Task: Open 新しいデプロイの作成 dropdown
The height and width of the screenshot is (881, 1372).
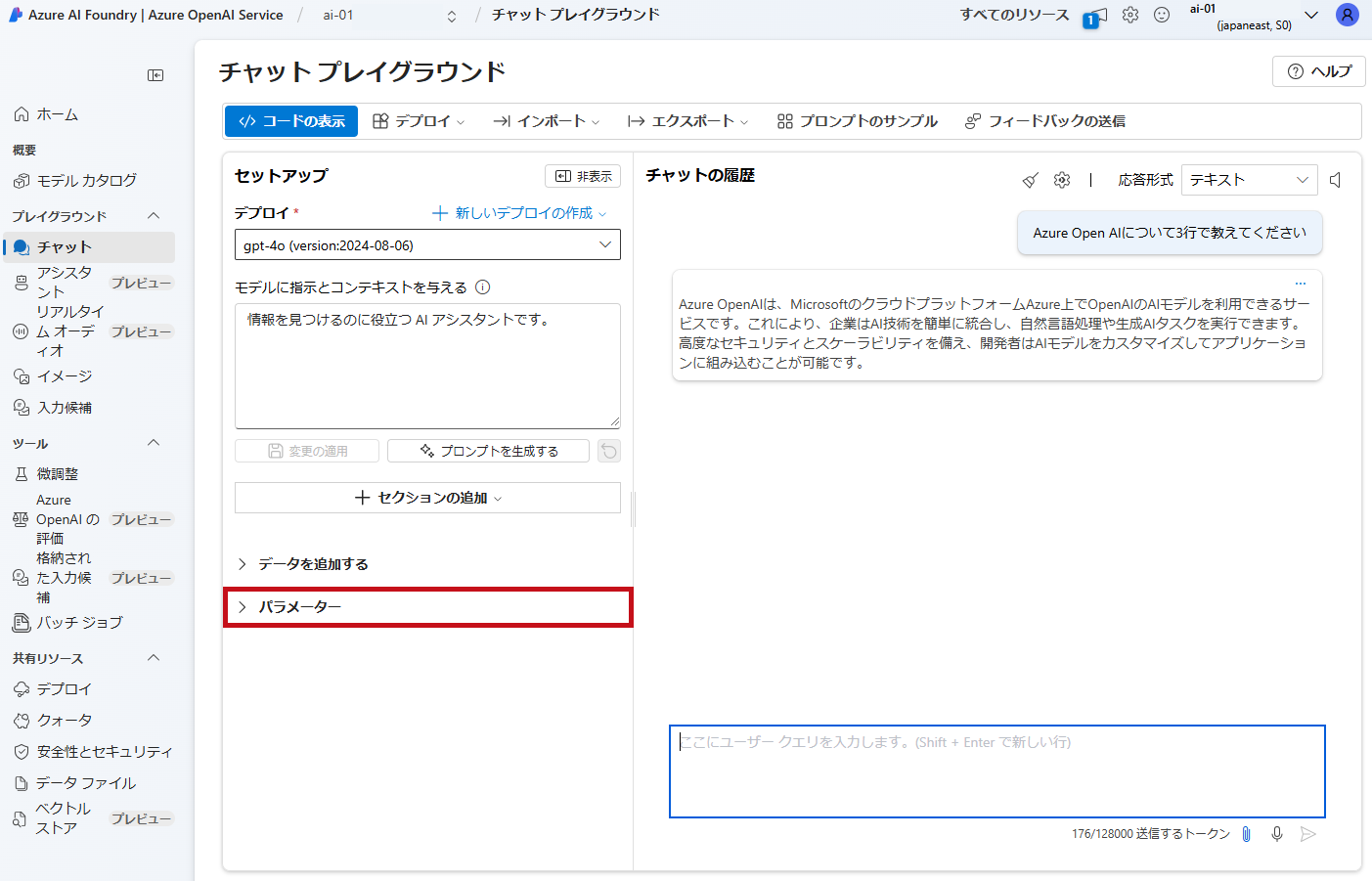Action: (x=519, y=213)
